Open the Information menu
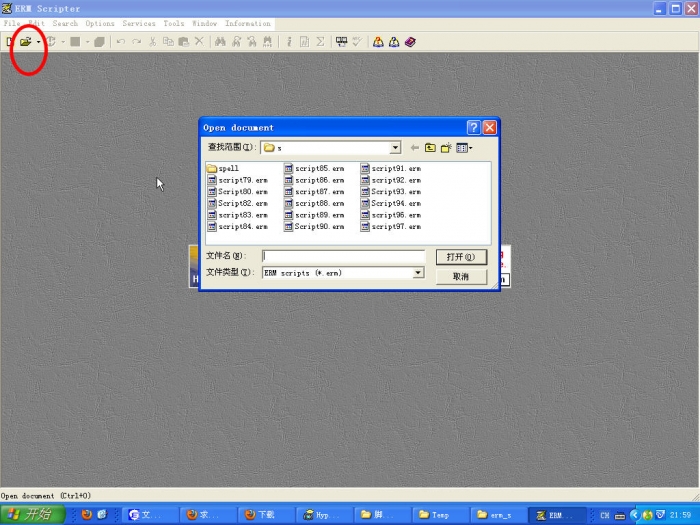The image size is (700, 525). click(x=248, y=23)
